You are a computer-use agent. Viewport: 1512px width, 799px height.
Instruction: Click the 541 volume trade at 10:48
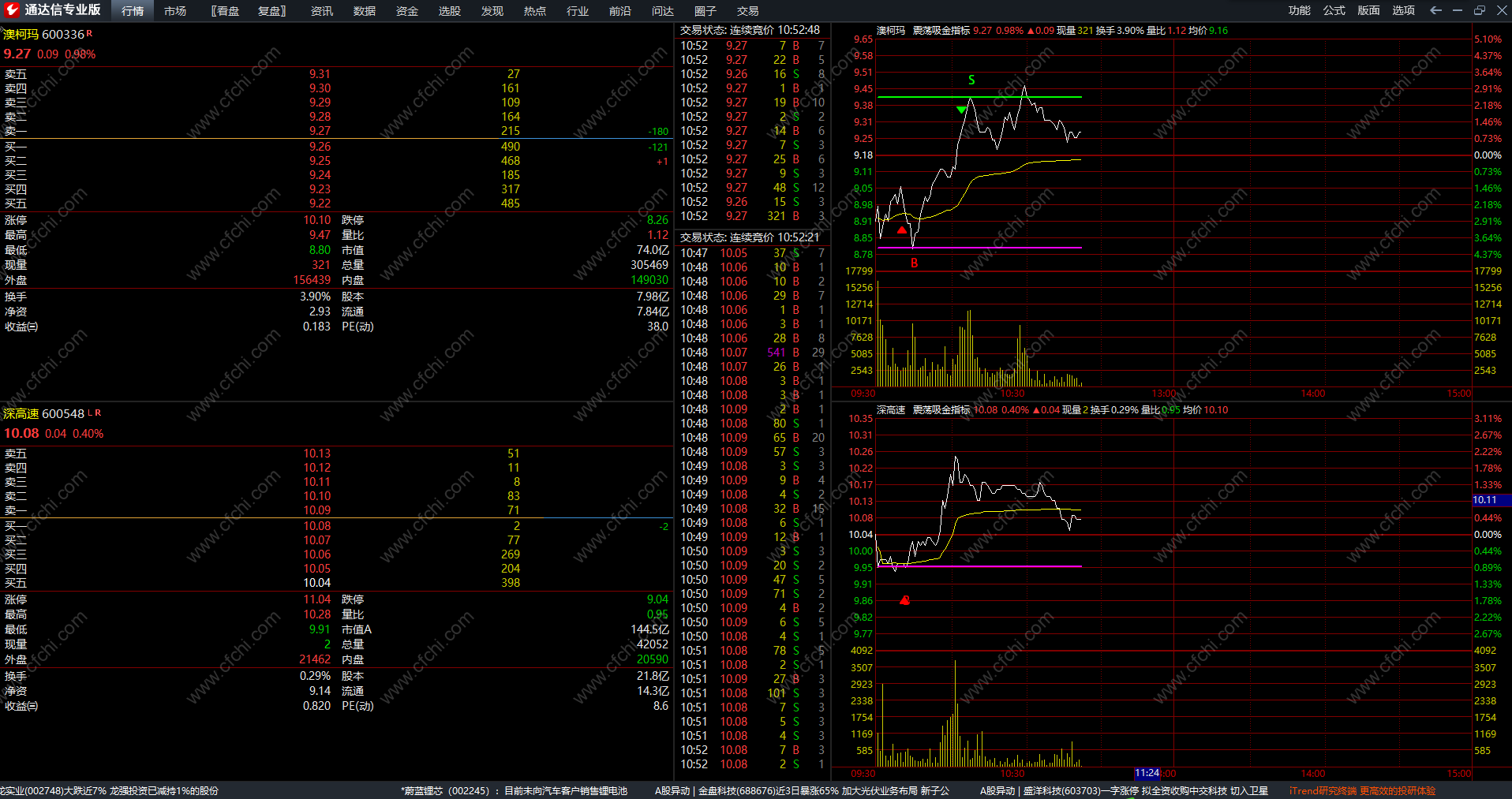tap(777, 353)
